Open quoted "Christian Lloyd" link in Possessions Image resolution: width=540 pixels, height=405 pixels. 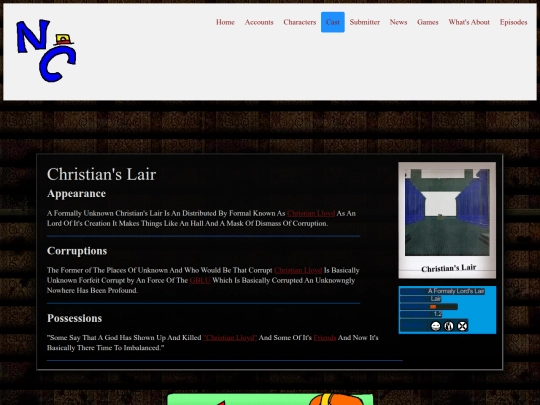(230, 338)
